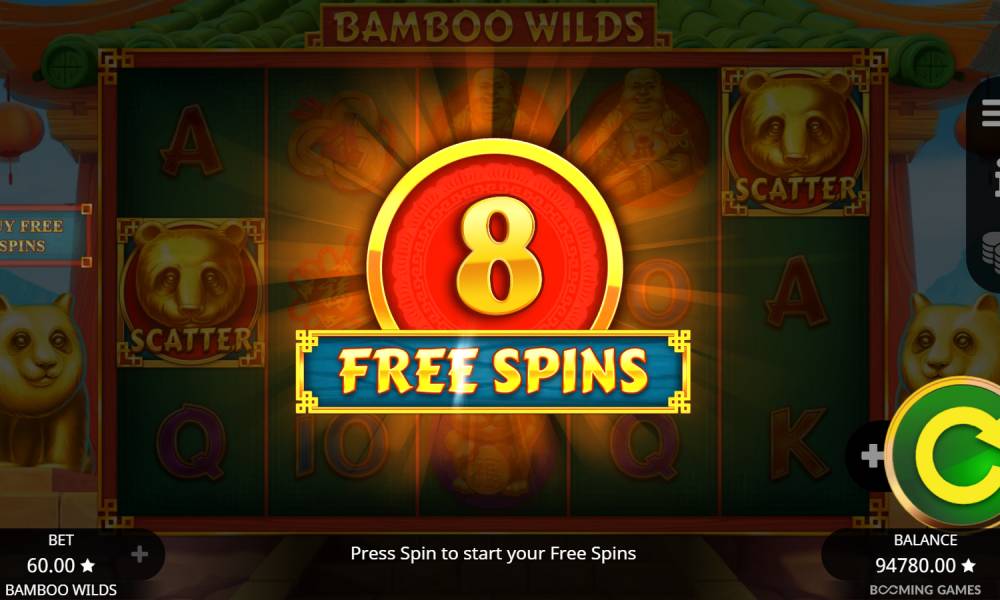This screenshot has height=600, width=1000.
Task: Click the Bamboo Wilds title sign
Action: click(x=489, y=26)
